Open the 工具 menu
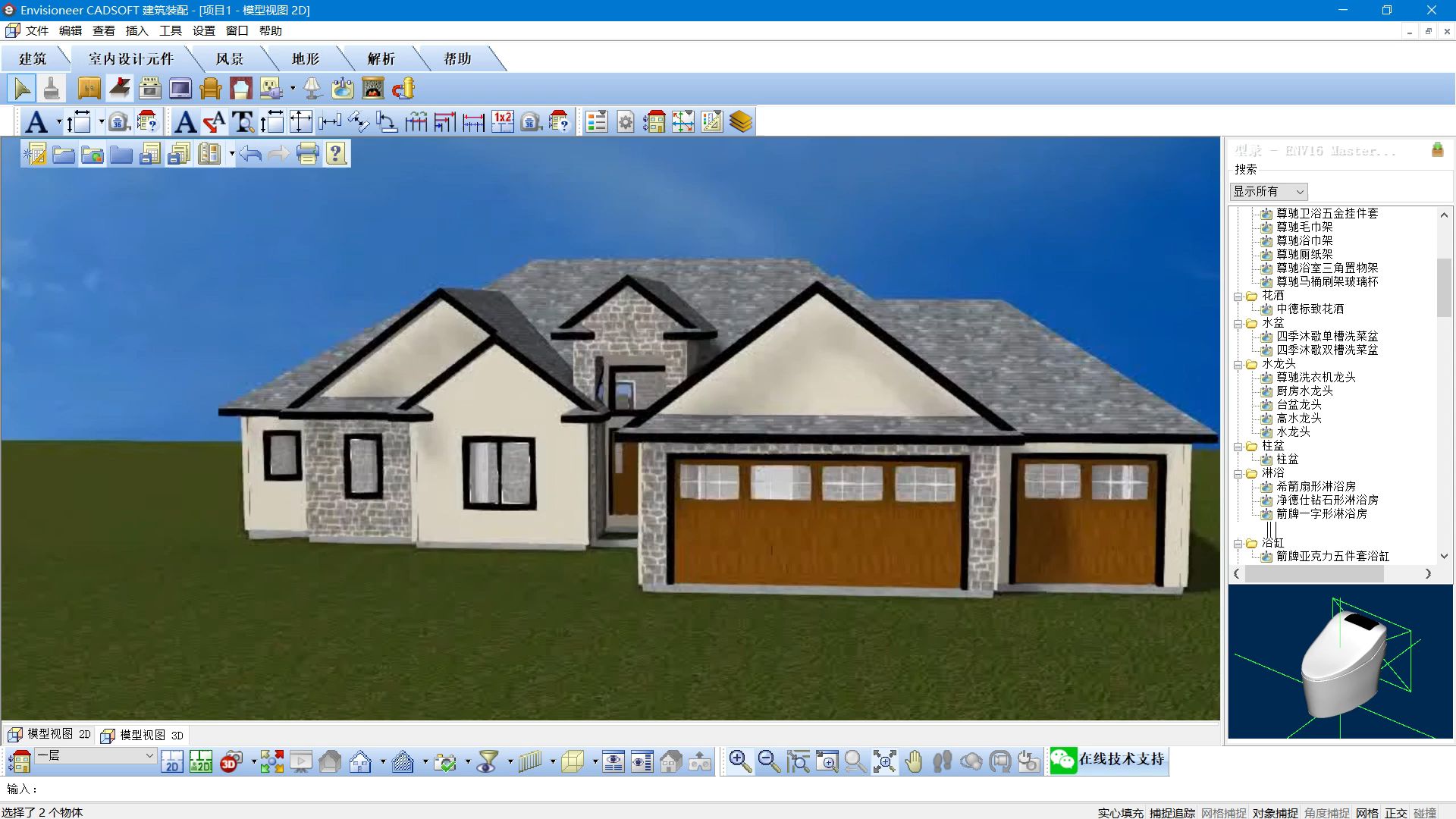The image size is (1456, 819). point(170,31)
